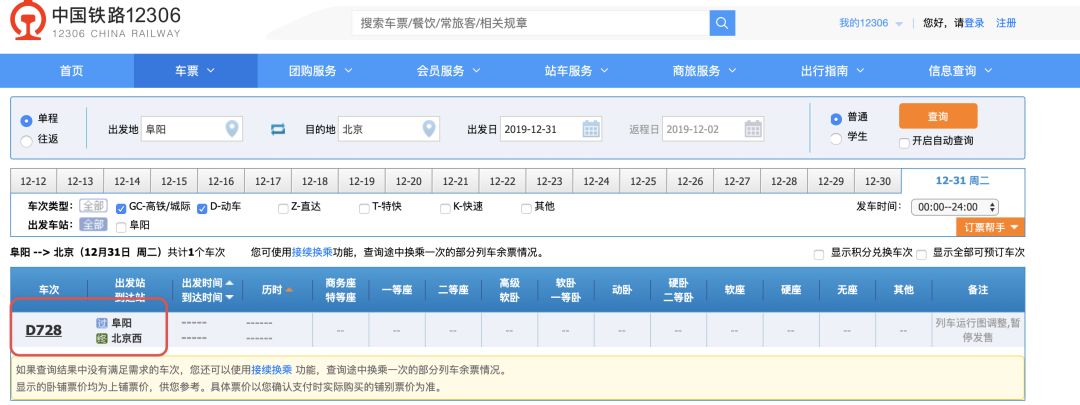Sort by arrival time descending arrow

point(229,298)
